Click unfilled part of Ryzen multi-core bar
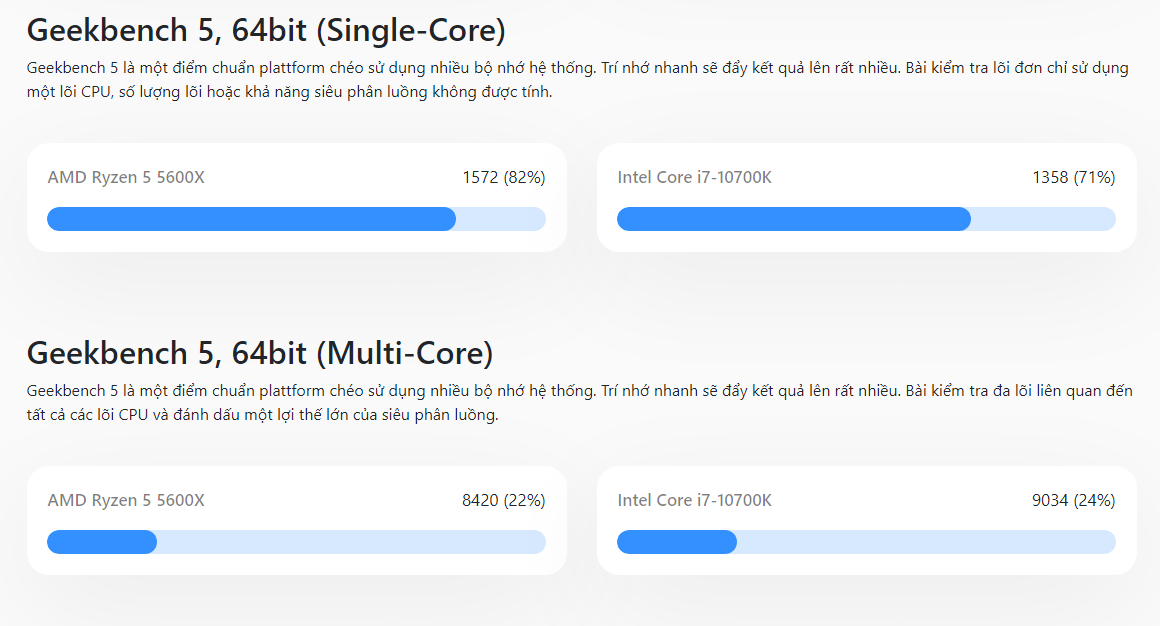The height and width of the screenshot is (626, 1160). pyautogui.click(x=351, y=542)
